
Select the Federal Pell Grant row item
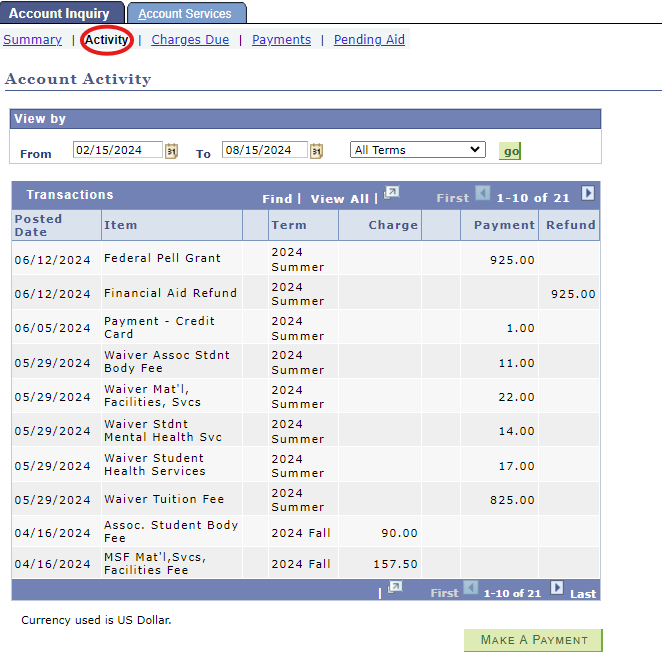(162, 258)
